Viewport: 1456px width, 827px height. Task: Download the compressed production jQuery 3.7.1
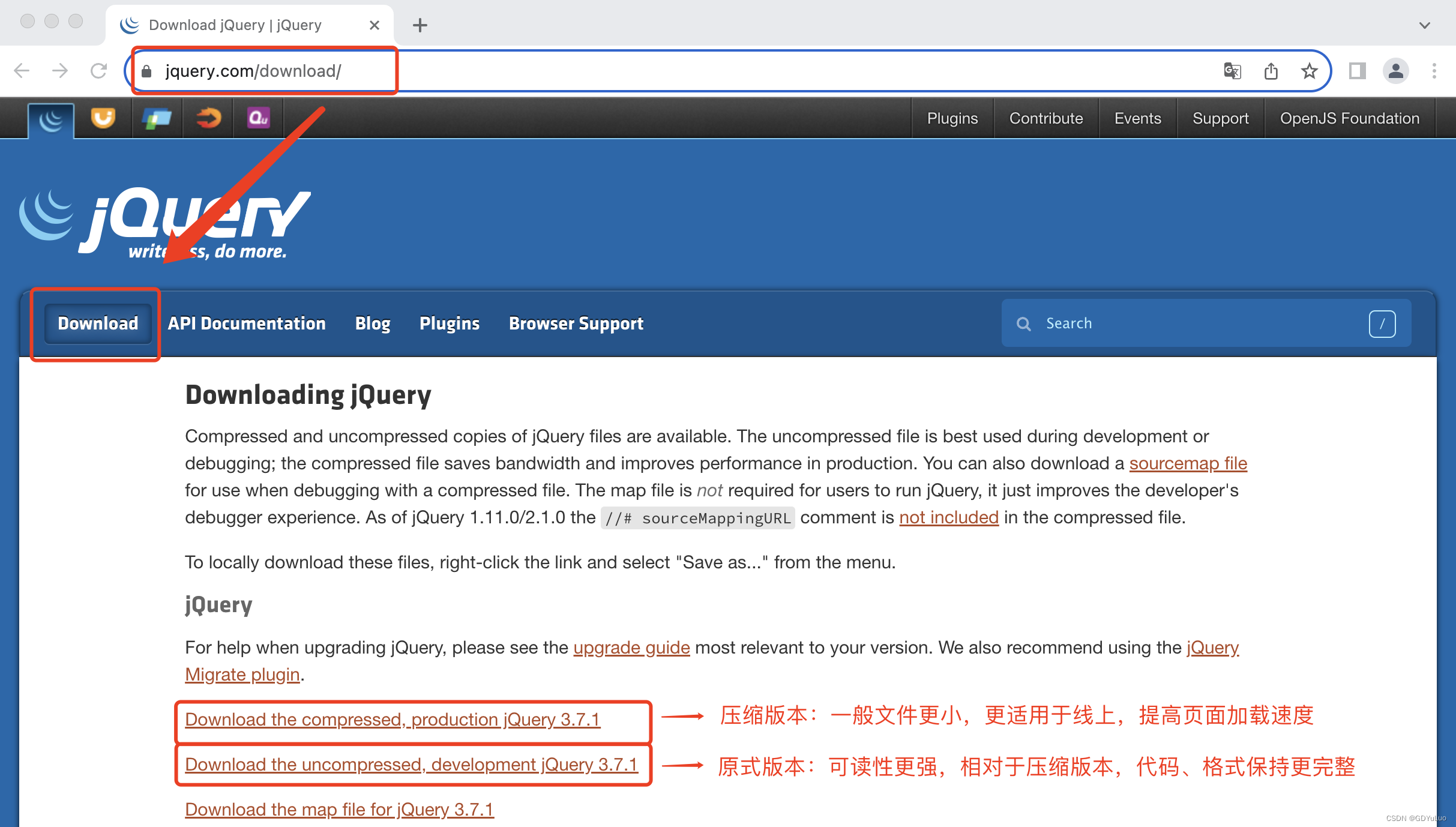393,719
